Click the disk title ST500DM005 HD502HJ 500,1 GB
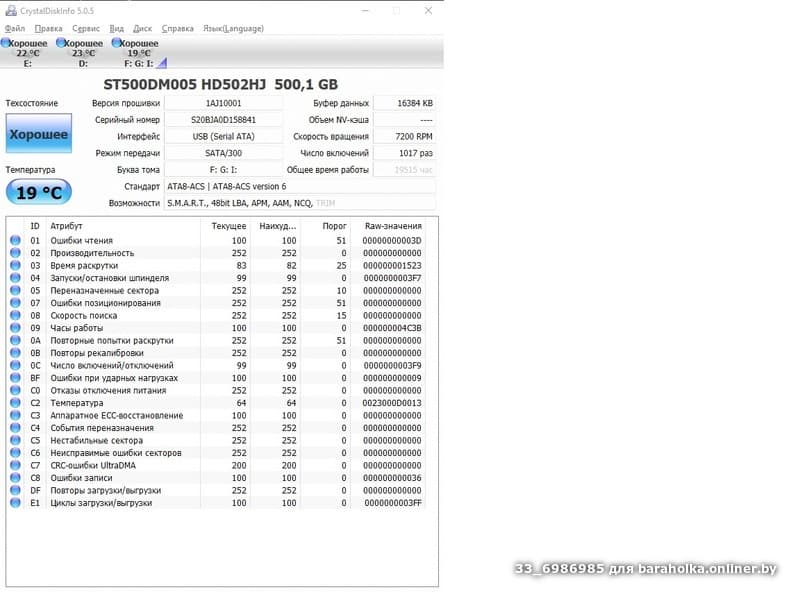 click(x=220, y=84)
